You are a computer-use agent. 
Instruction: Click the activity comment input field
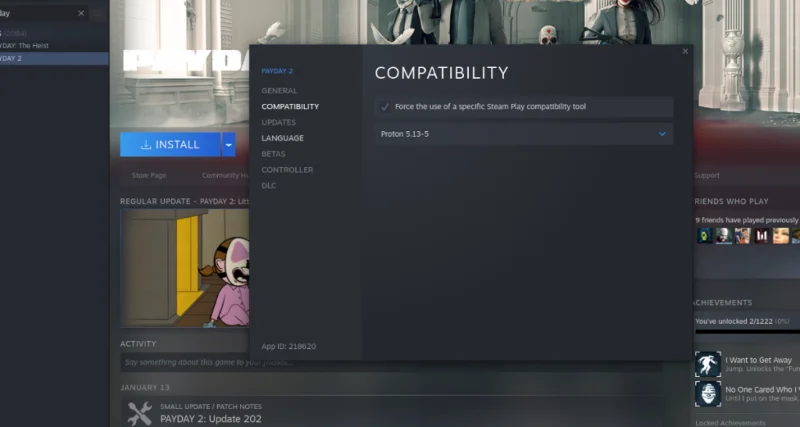pyautogui.click(x=391, y=362)
